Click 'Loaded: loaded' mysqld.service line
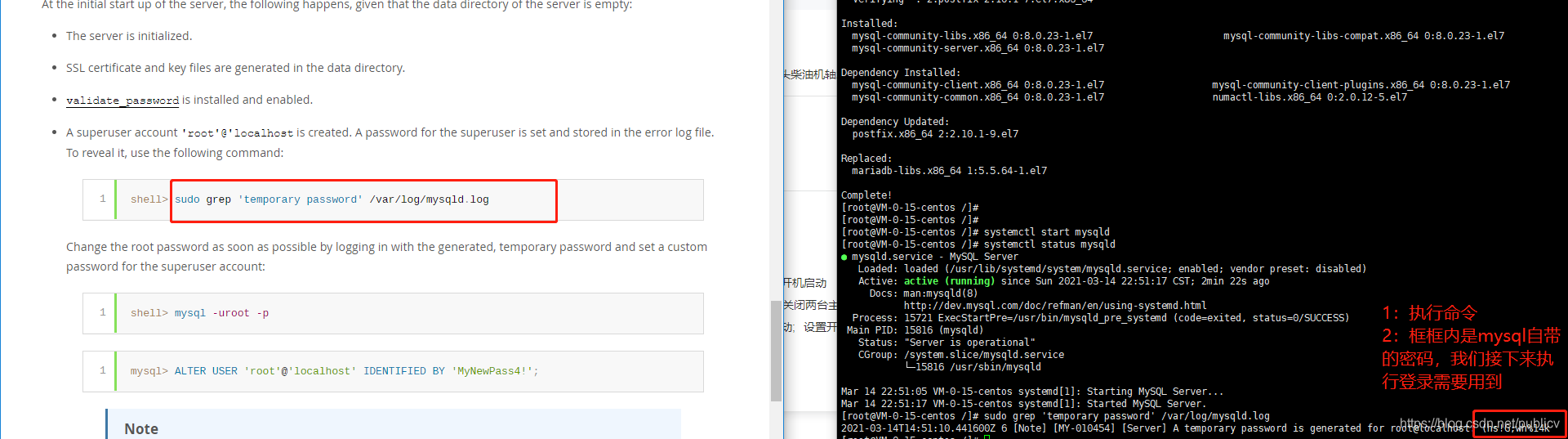1568x439 pixels. pyautogui.click(x=1111, y=269)
